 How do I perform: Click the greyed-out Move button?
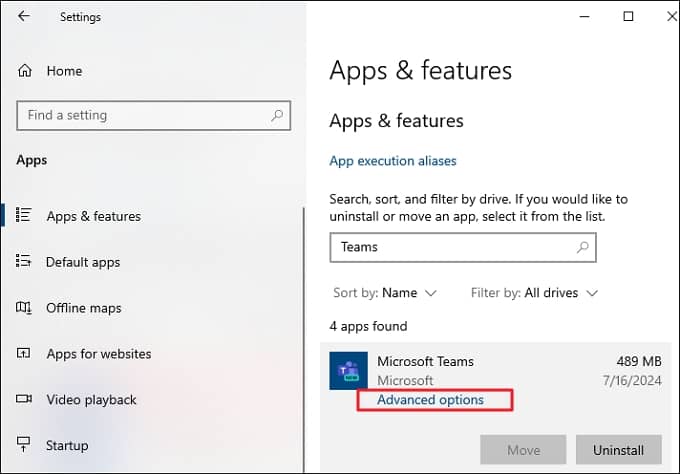coord(523,450)
